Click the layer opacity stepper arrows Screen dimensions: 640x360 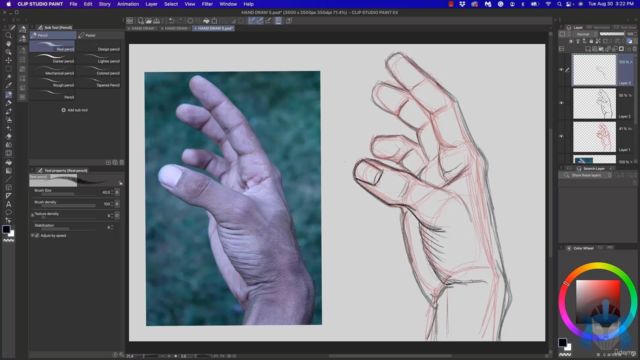coord(636,34)
